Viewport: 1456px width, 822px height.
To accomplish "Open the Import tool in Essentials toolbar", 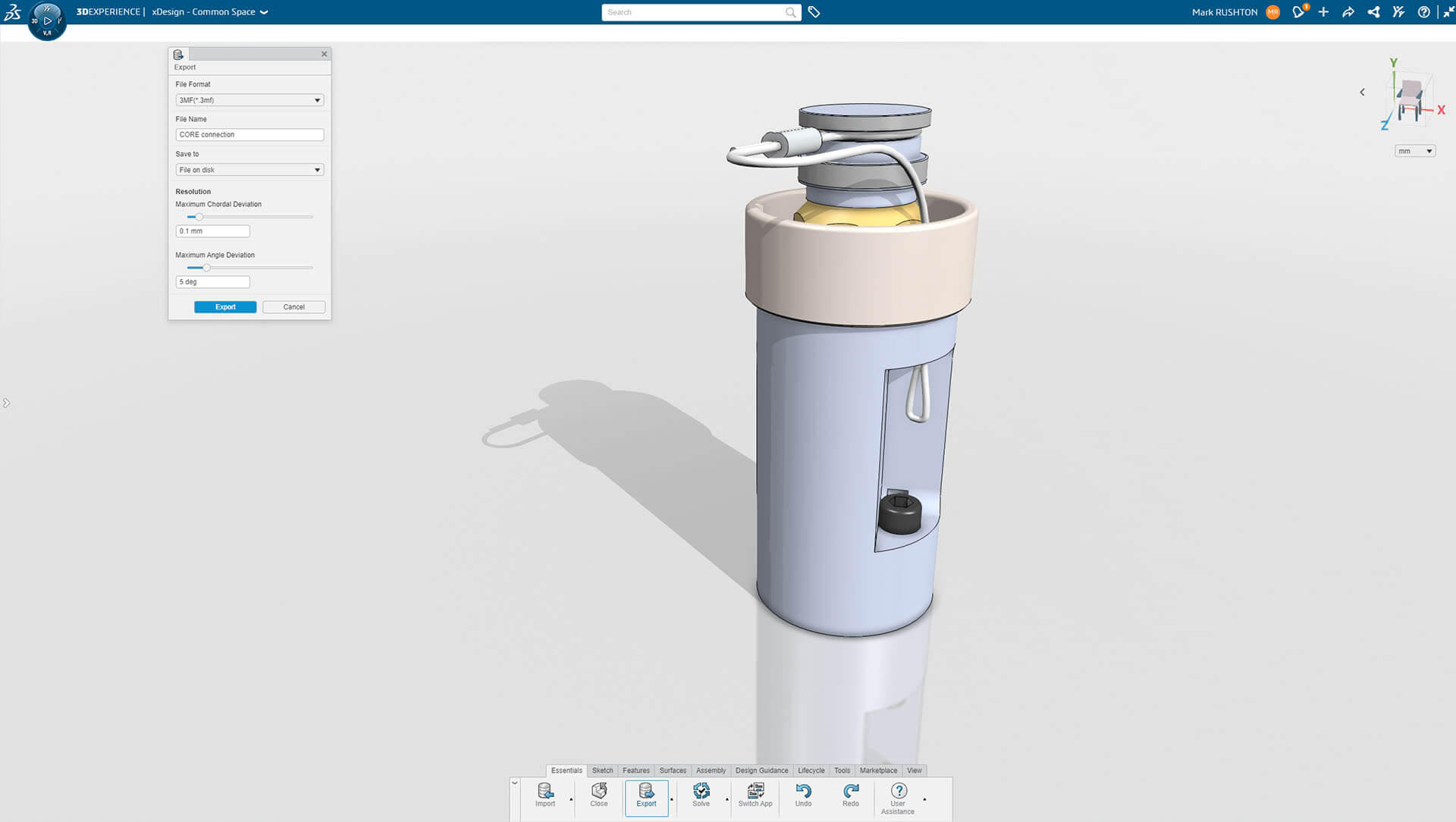I will tap(545, 795).
